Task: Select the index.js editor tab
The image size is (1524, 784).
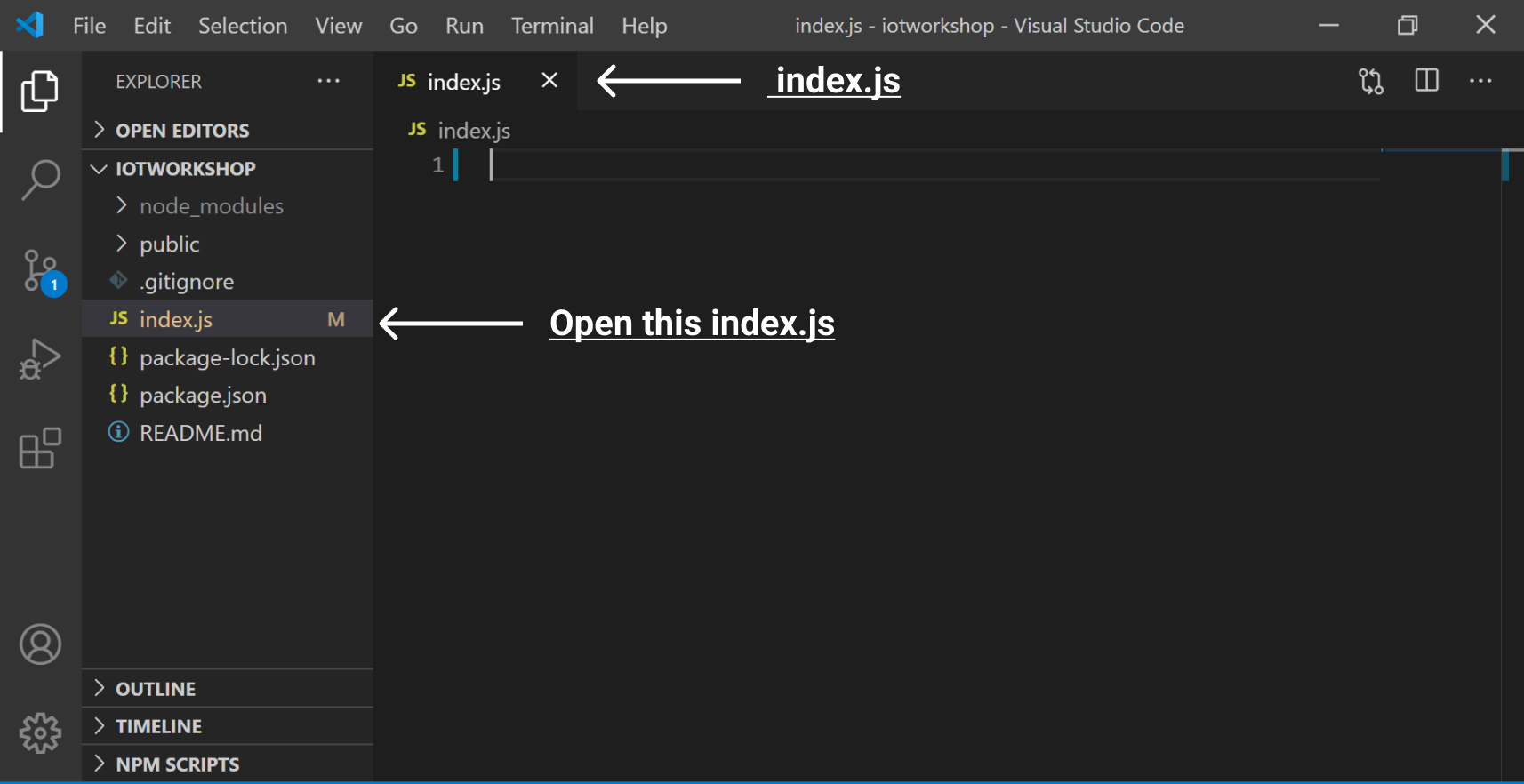Action: tap(475, 81)
